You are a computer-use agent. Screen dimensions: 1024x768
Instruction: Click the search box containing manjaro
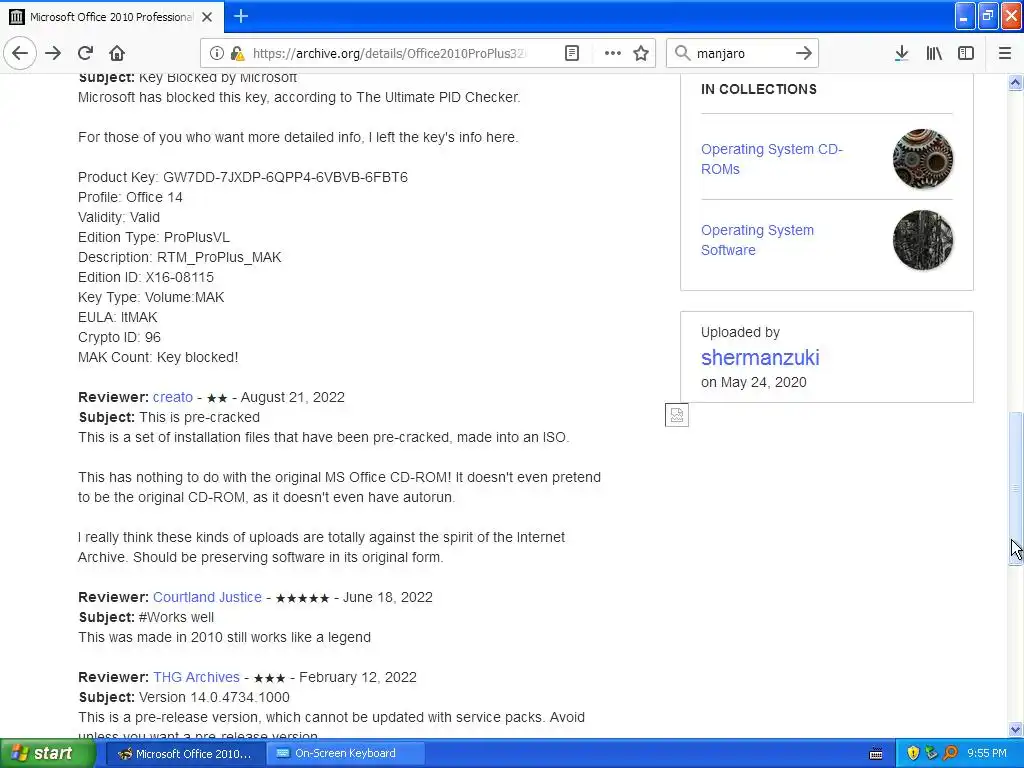(x=742, y=53)
